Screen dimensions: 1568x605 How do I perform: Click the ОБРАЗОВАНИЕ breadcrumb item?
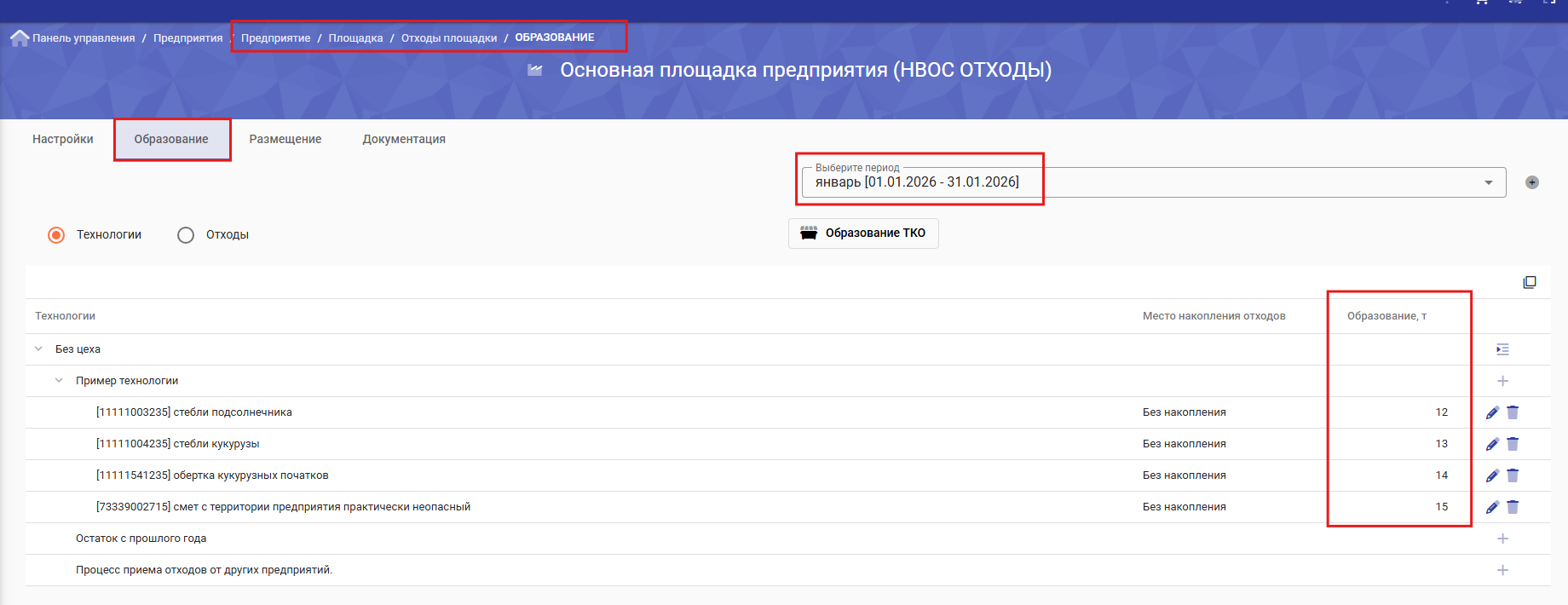pos(555,37)
